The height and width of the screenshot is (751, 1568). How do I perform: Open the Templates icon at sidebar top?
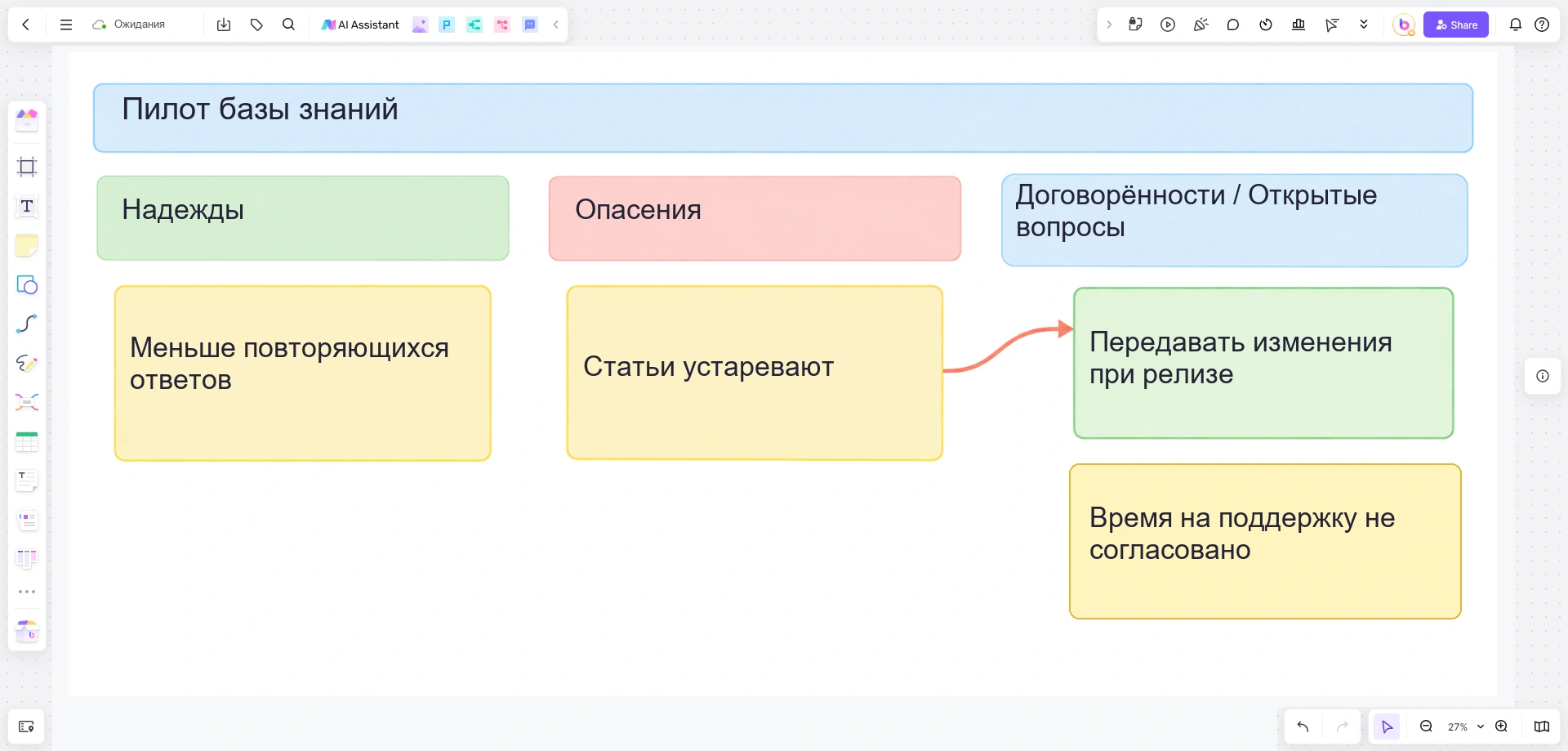point(27,120)
